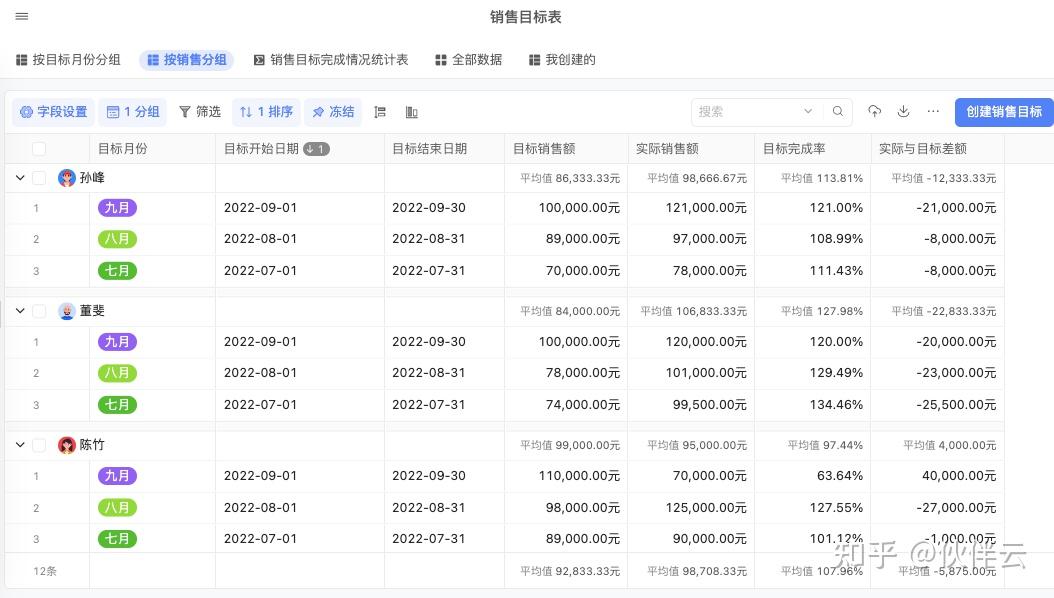
Task: Tick the 孙峰 group checkbox
Action: 39,178
